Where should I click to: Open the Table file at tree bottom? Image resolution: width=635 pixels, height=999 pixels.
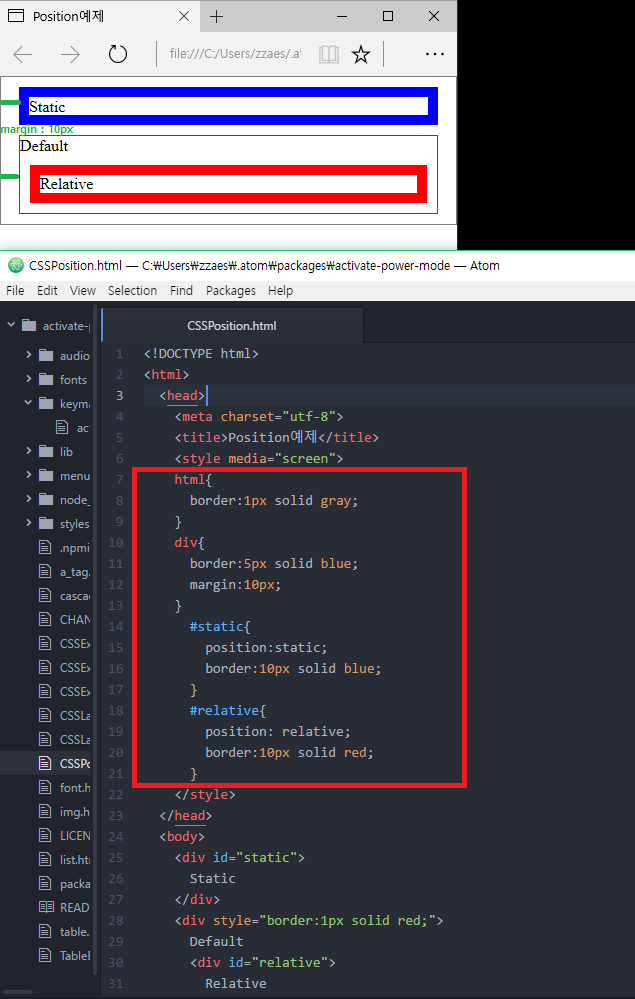click(x=64, y=955)
